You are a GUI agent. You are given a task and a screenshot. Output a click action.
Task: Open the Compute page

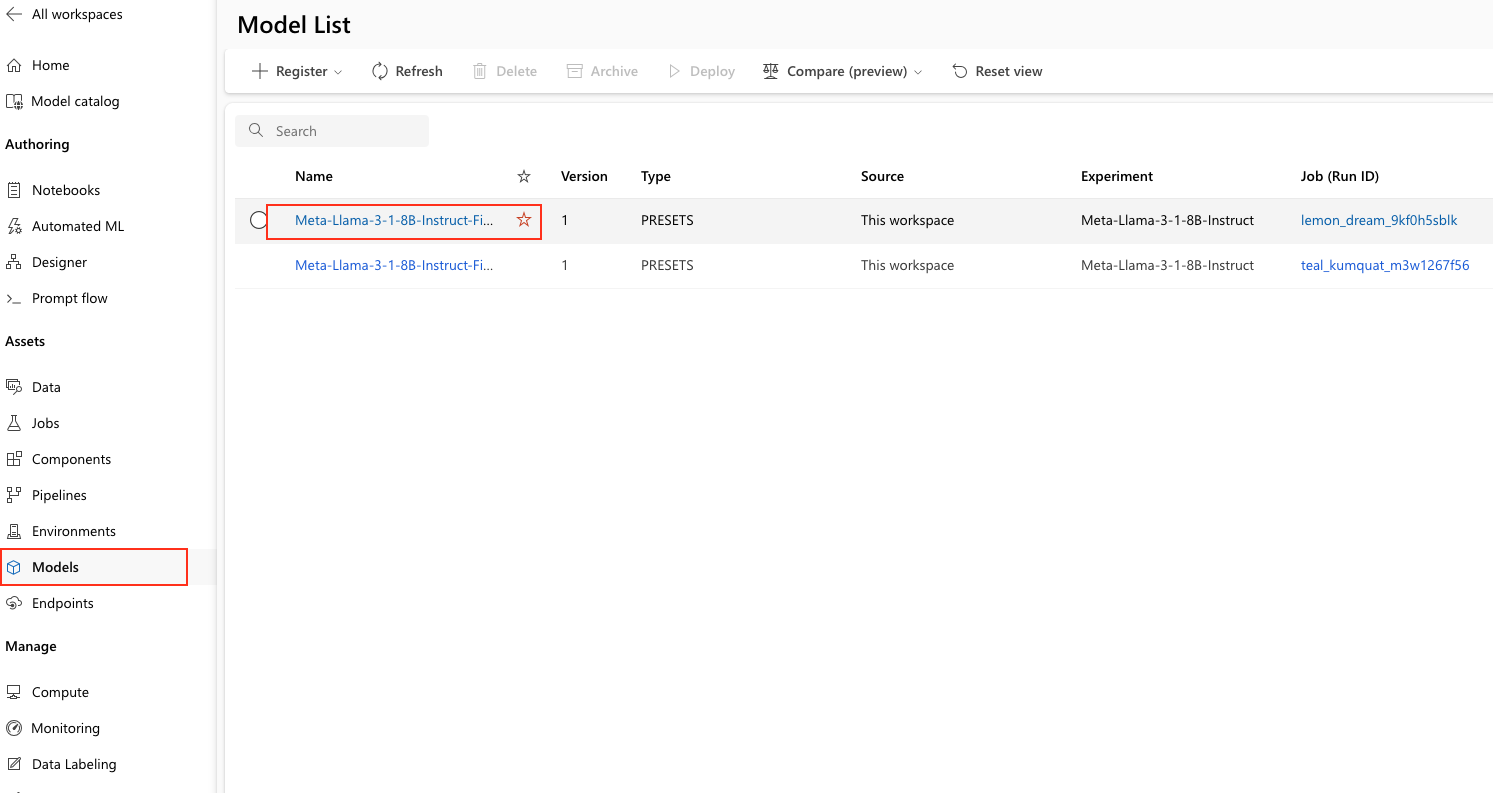(60, 692)
